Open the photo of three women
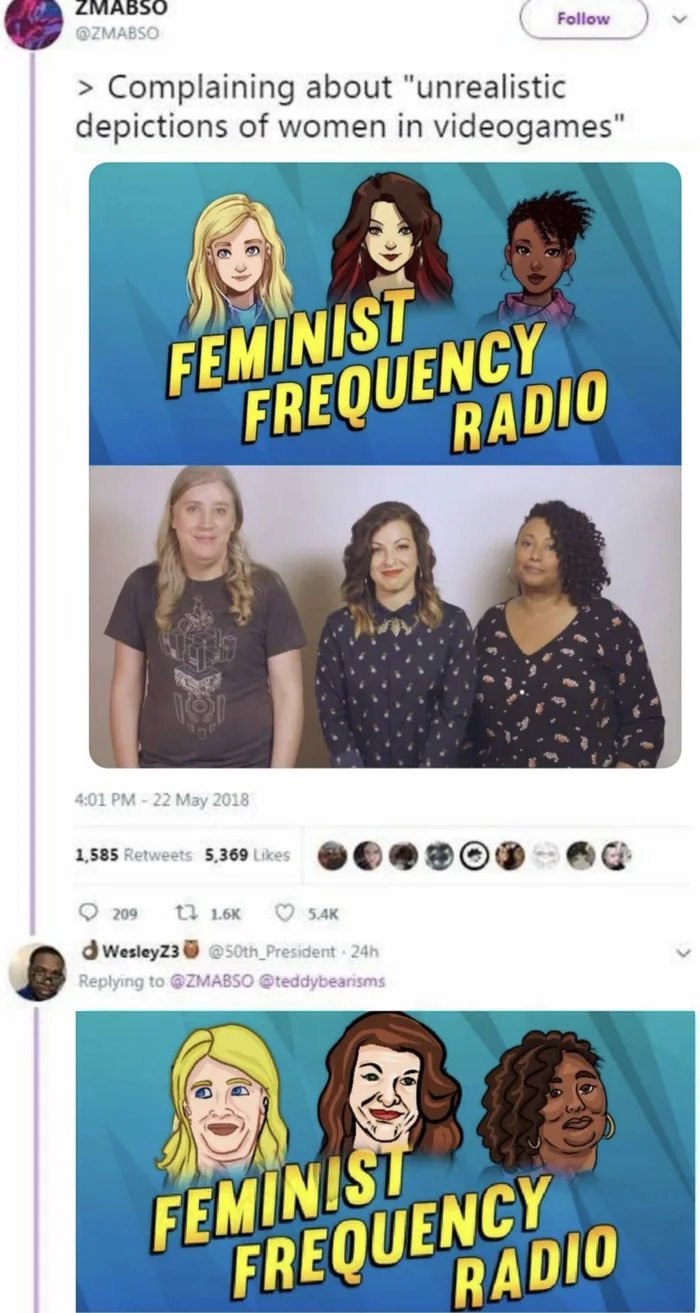700x1313 pixels. pos(385,616)
